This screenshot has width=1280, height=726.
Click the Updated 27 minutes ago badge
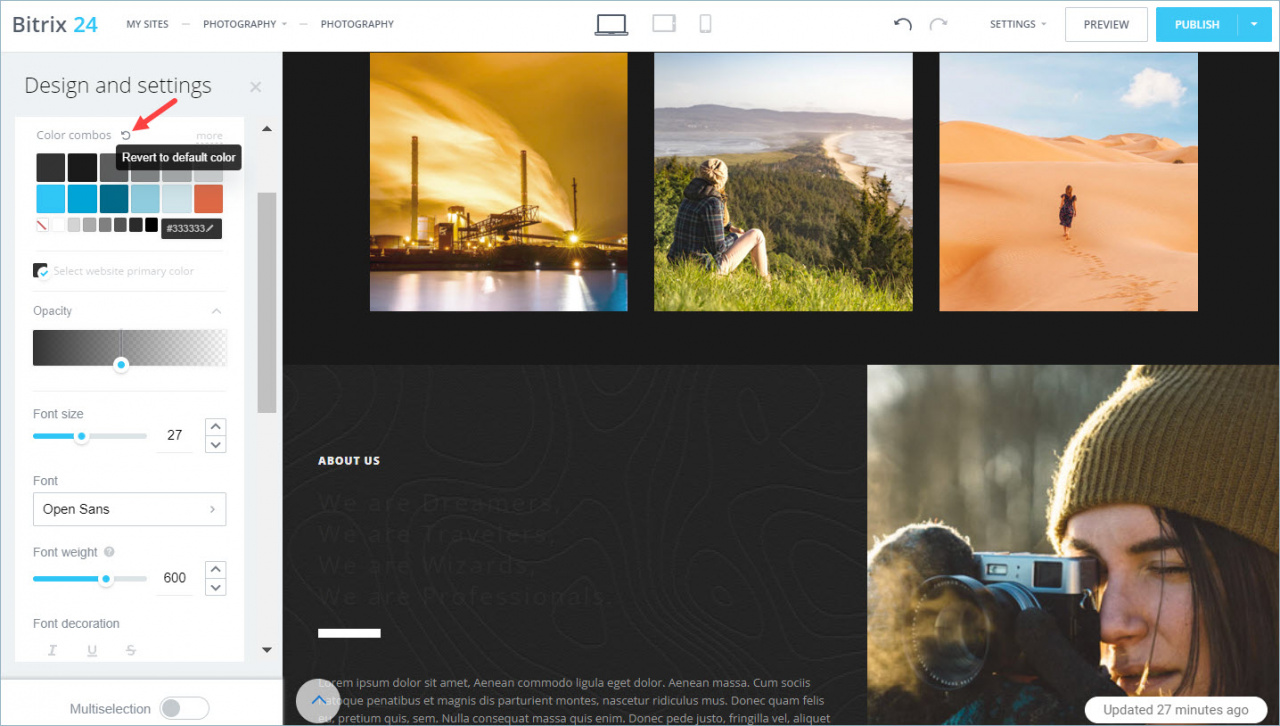[1176, 710]
